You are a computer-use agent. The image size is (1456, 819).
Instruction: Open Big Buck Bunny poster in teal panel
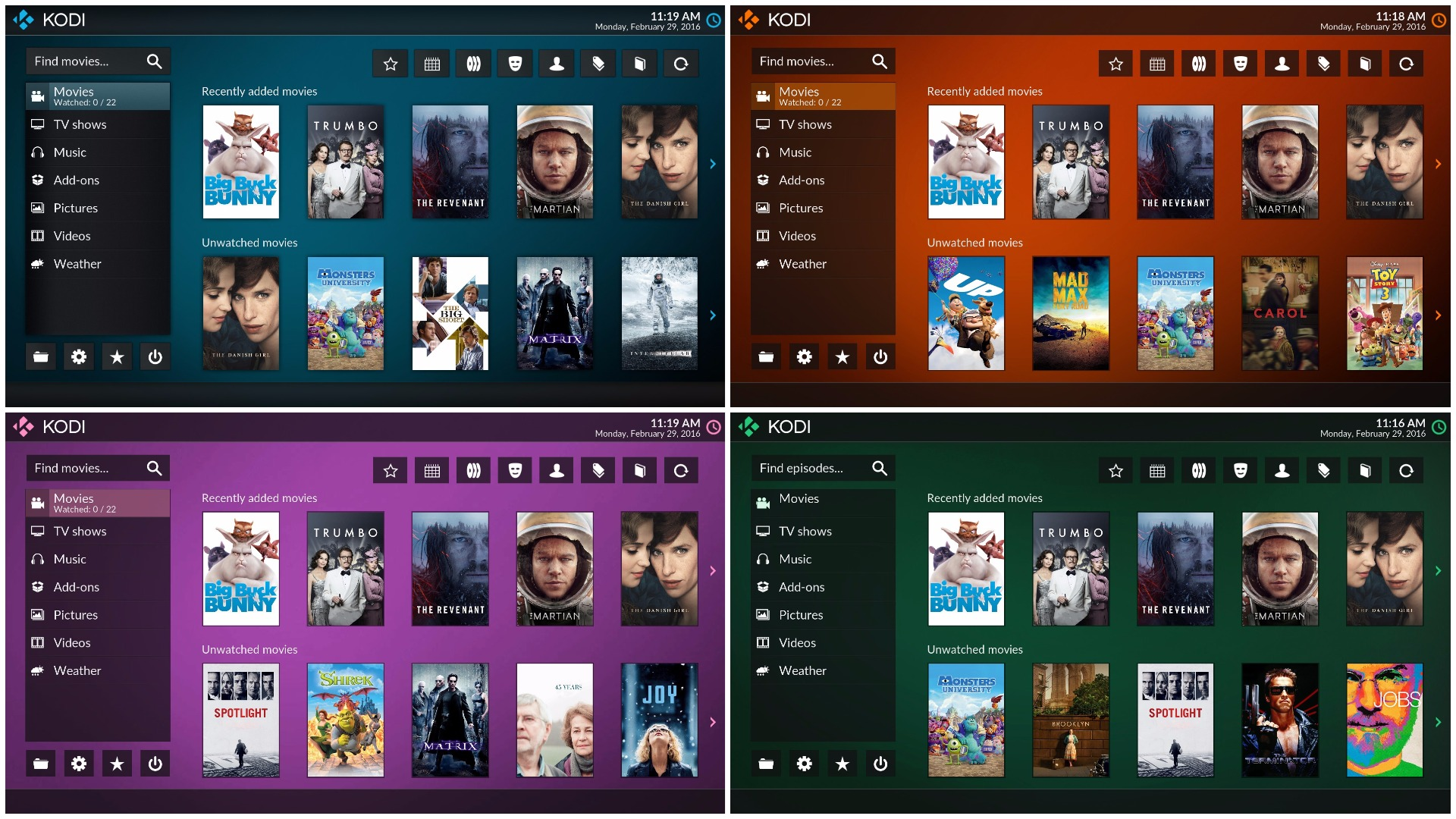coord(241,162)
